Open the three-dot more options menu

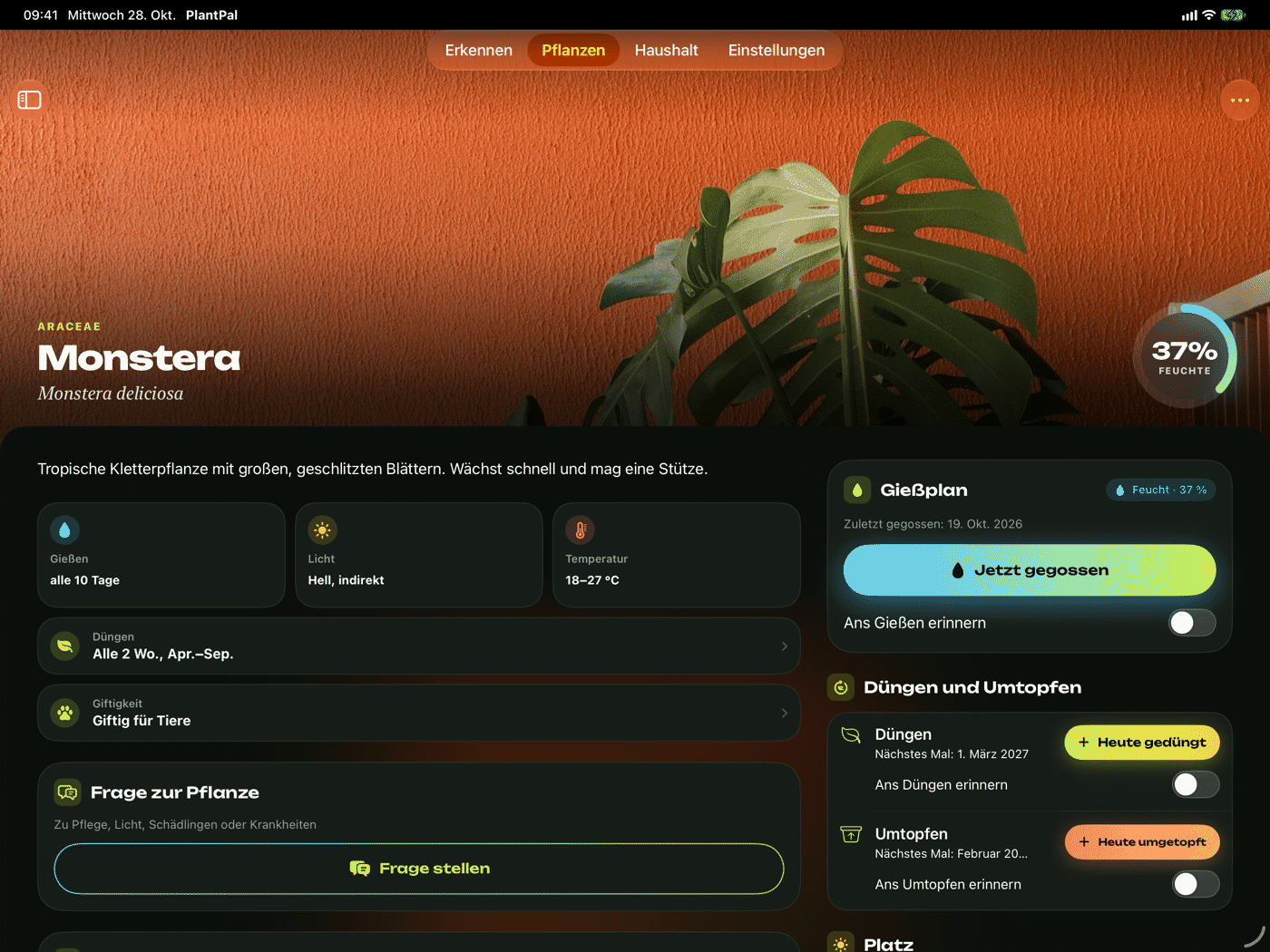click(x=1240, y=100)
